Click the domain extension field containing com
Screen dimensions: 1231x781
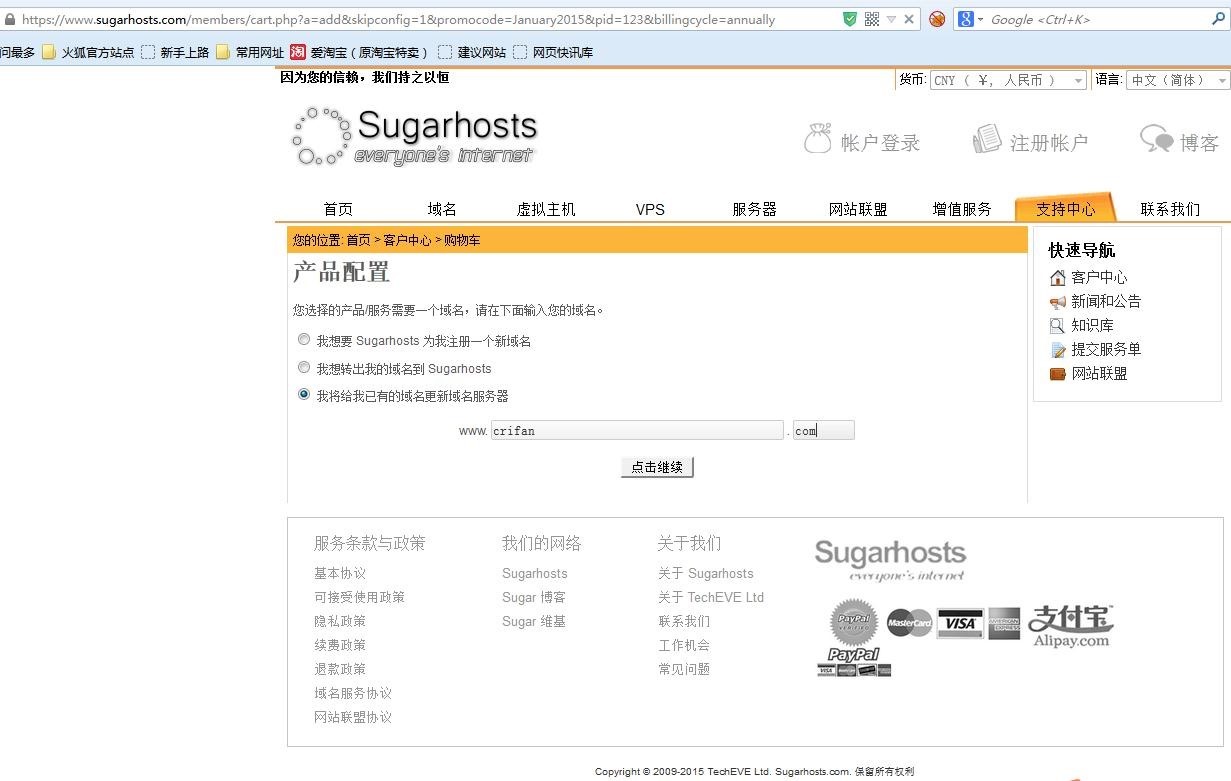point(824,430)
